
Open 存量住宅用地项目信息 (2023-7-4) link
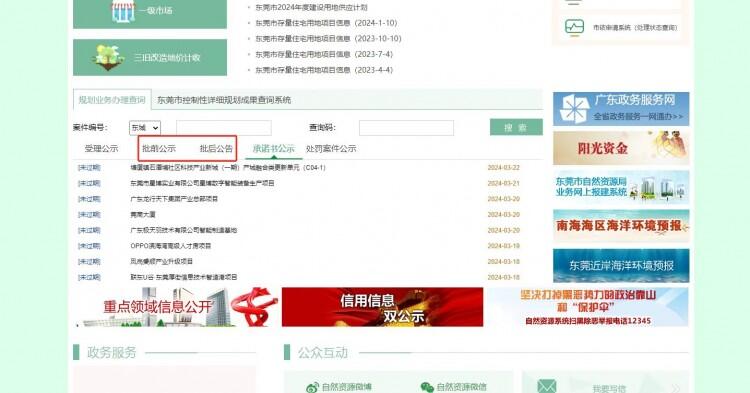(x=324, y=55)
